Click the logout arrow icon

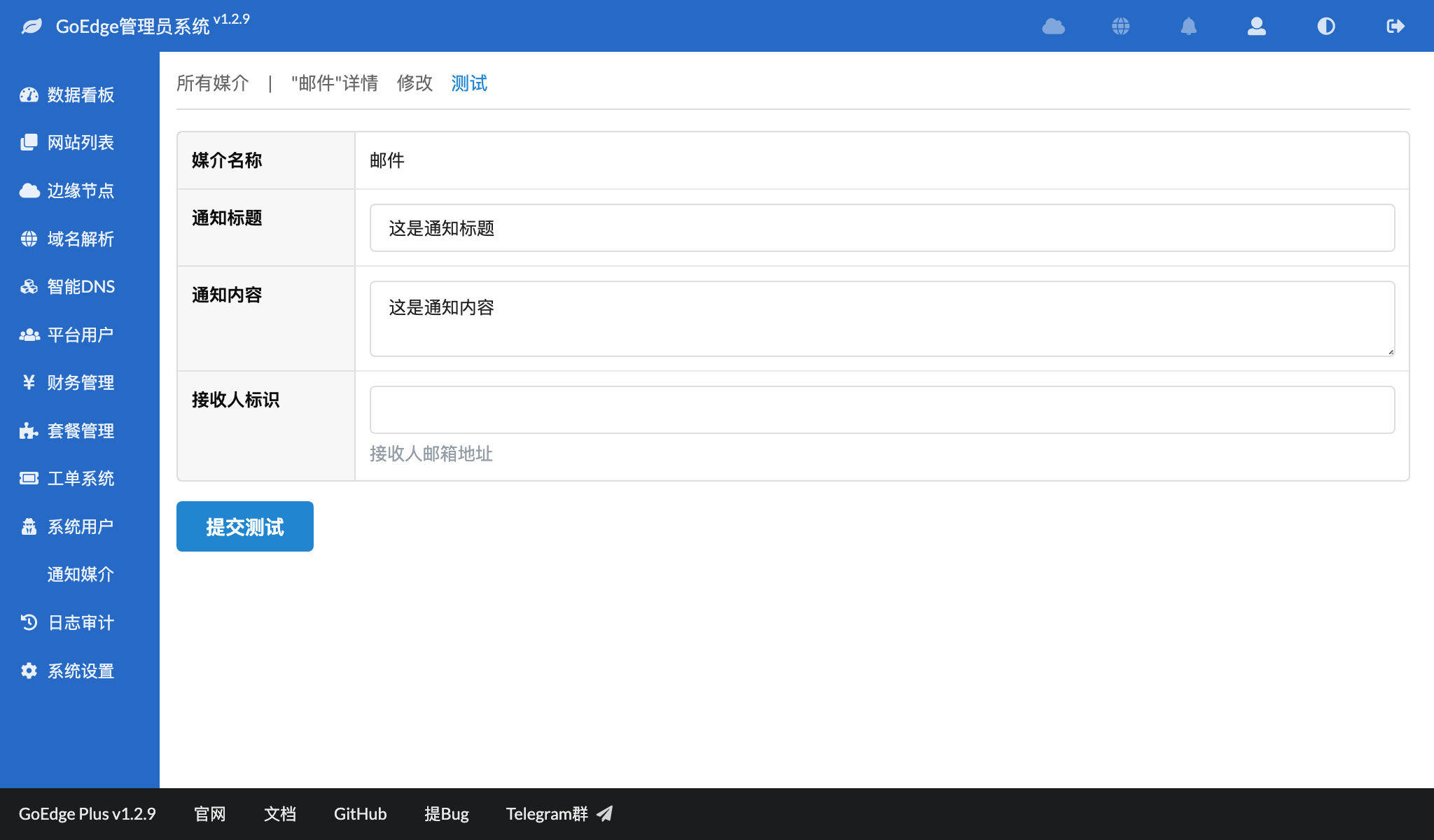coord(1395,27)
